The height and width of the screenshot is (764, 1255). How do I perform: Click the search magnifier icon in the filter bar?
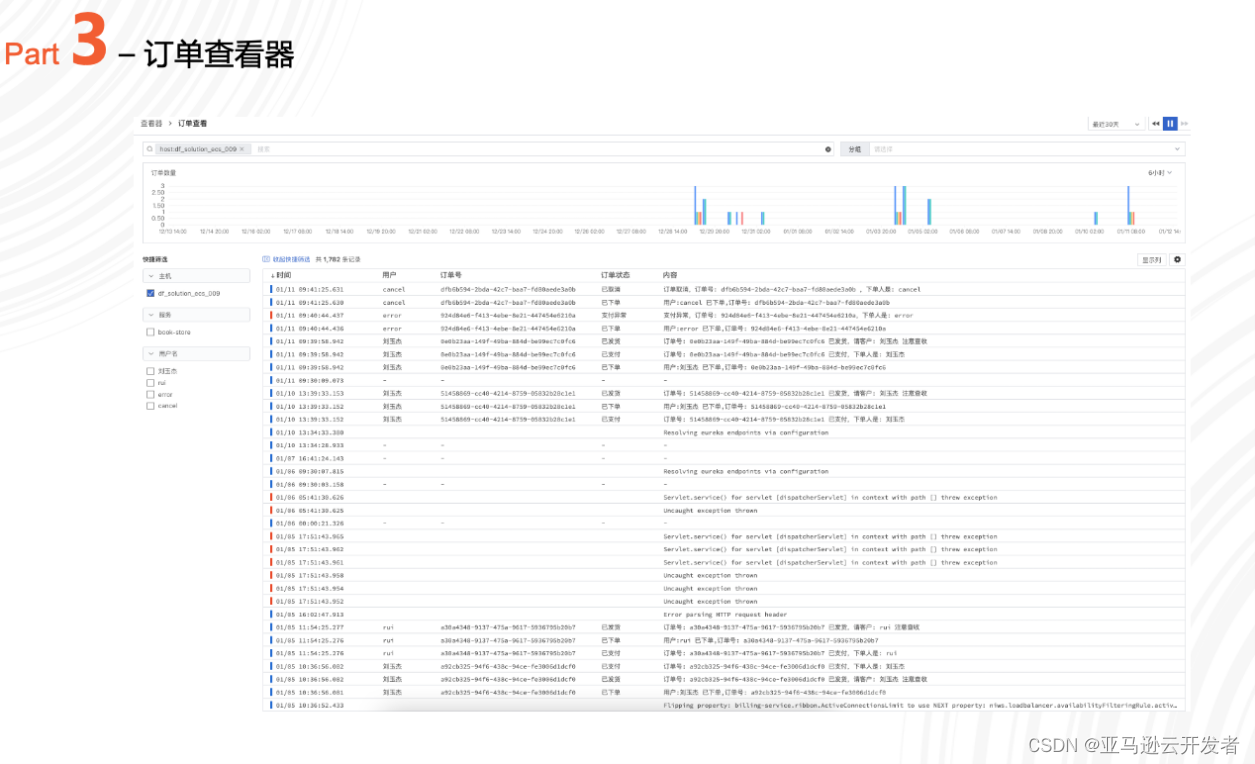point(152,149)
